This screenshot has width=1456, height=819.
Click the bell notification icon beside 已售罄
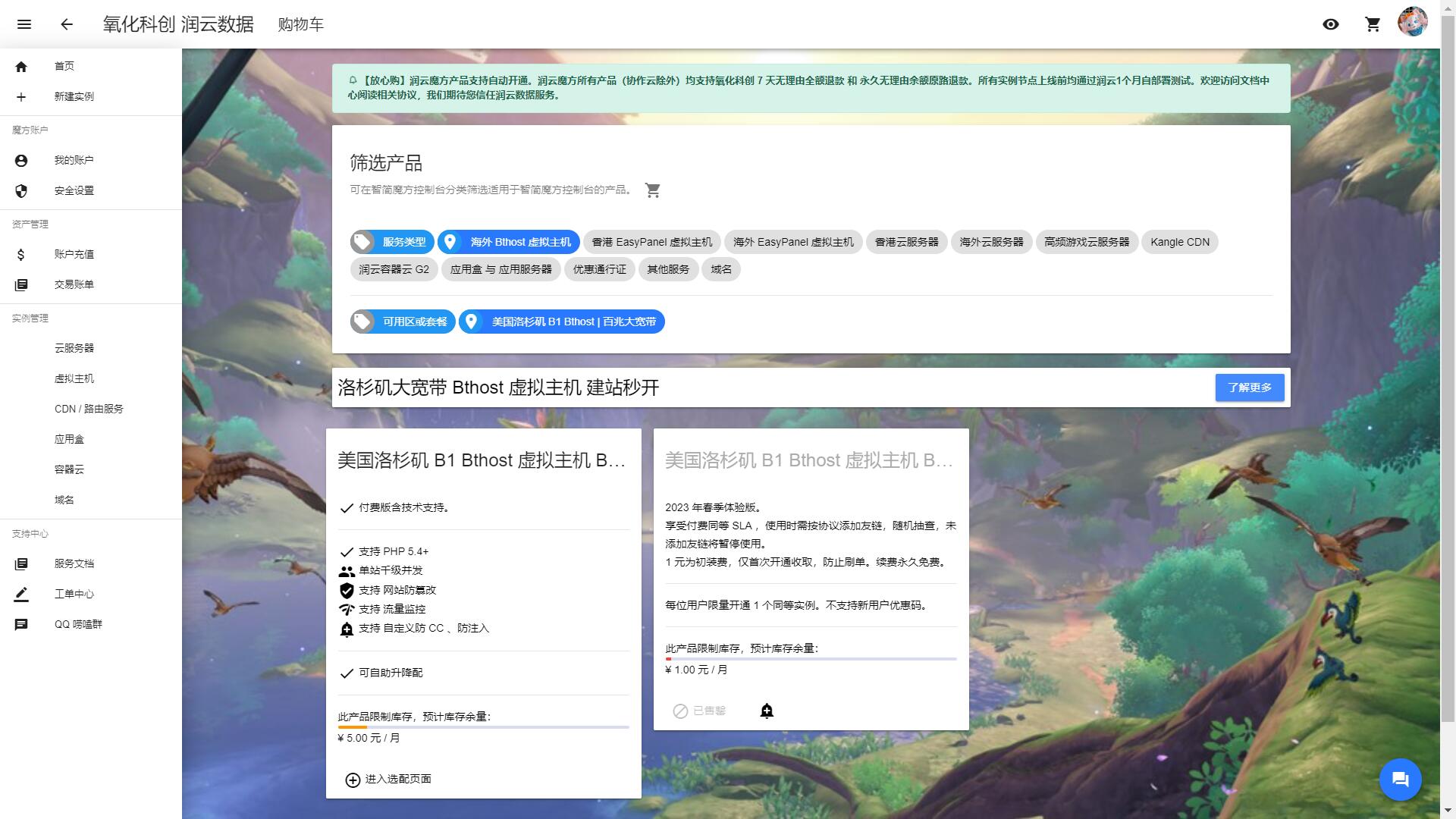tap(767, 711)
